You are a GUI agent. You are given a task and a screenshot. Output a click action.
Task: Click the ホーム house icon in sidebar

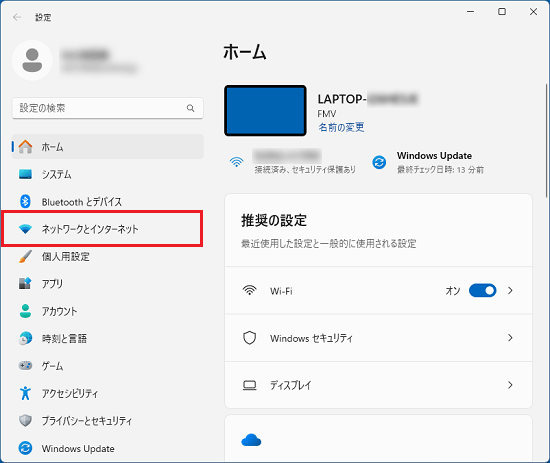click(25, 147)
